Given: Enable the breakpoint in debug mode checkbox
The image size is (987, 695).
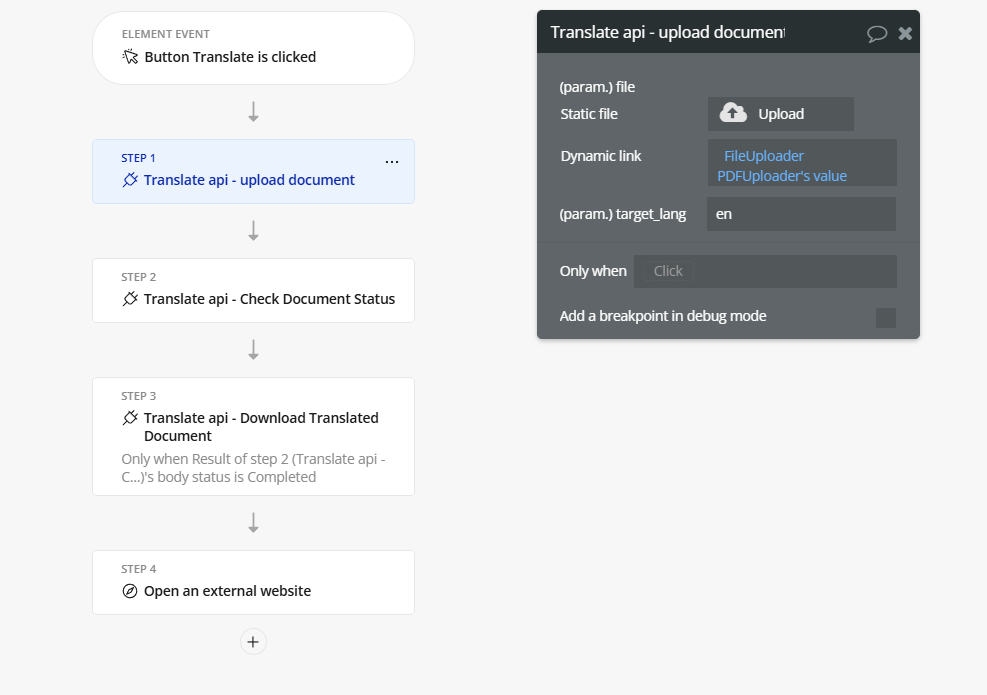Looking at the screenshot, I should [885, 317].
